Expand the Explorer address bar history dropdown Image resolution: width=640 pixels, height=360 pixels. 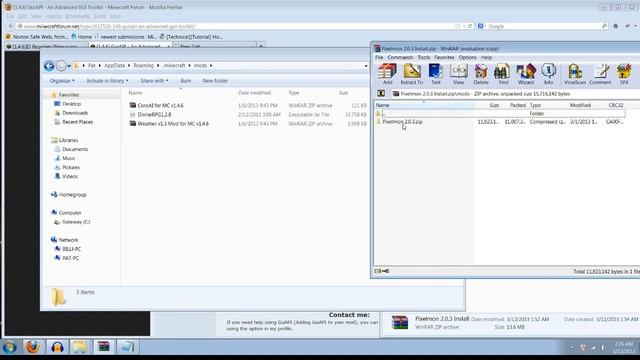366,66
